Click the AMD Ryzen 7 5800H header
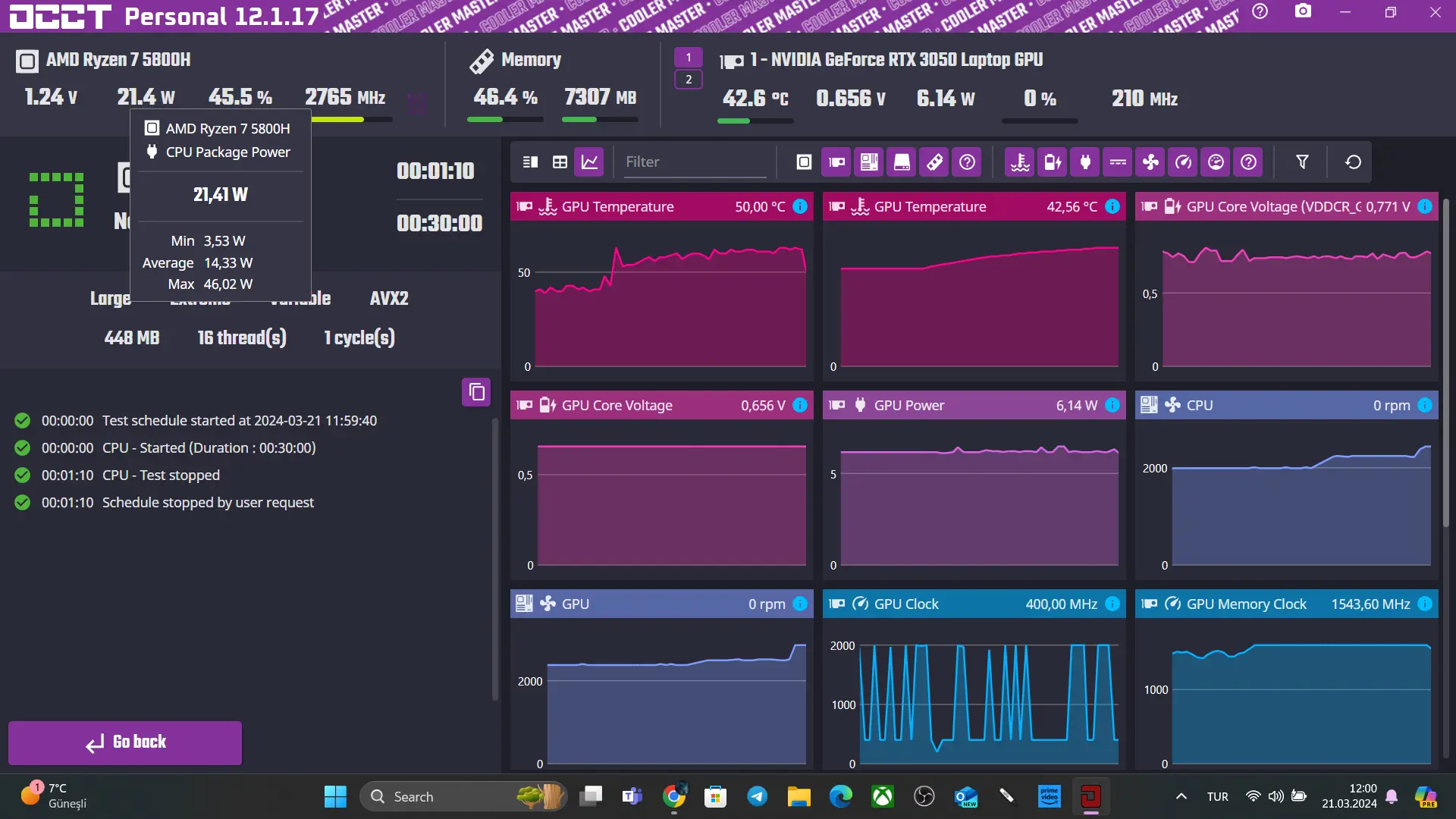 (x=118, y=59)
